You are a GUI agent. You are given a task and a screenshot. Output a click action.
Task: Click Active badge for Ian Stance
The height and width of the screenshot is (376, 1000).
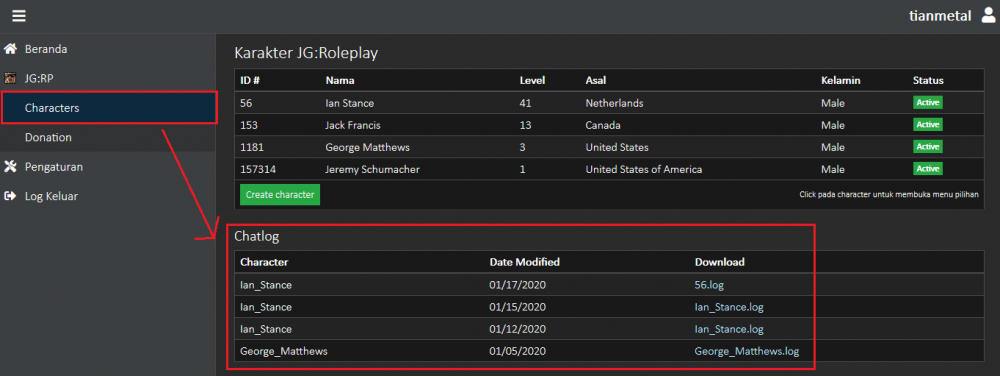pos(928,103)
